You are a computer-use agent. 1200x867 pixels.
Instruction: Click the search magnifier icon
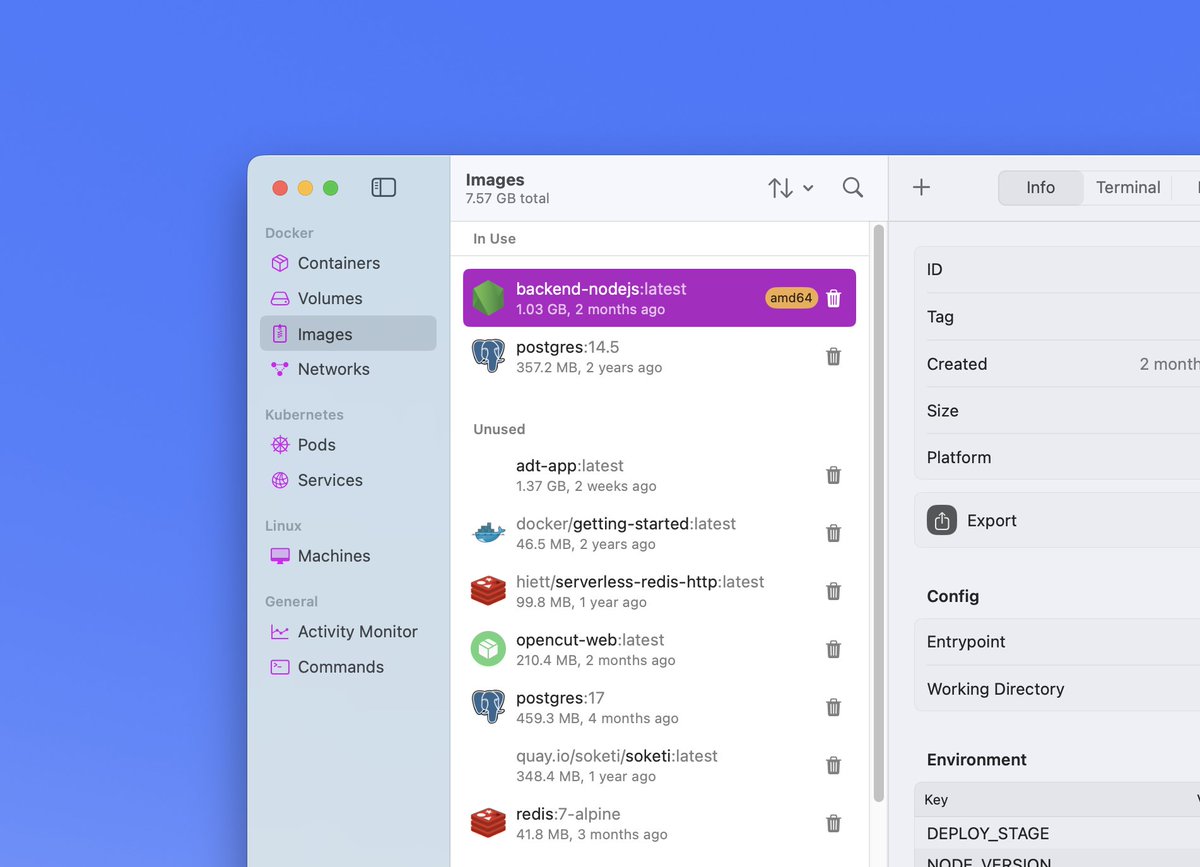pos(853,187)
